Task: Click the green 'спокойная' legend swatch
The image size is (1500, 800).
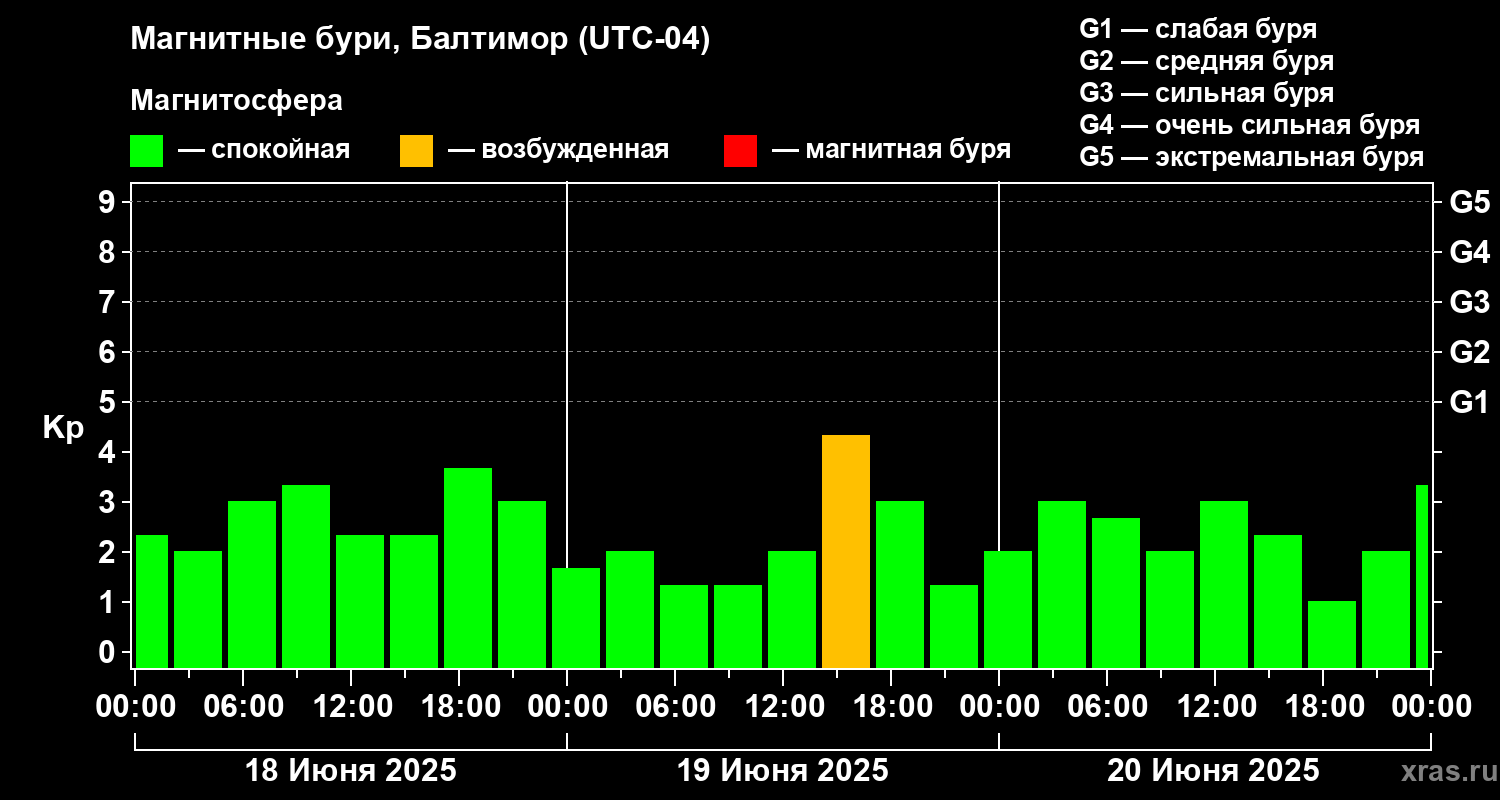Action: [x=146, y=150]
